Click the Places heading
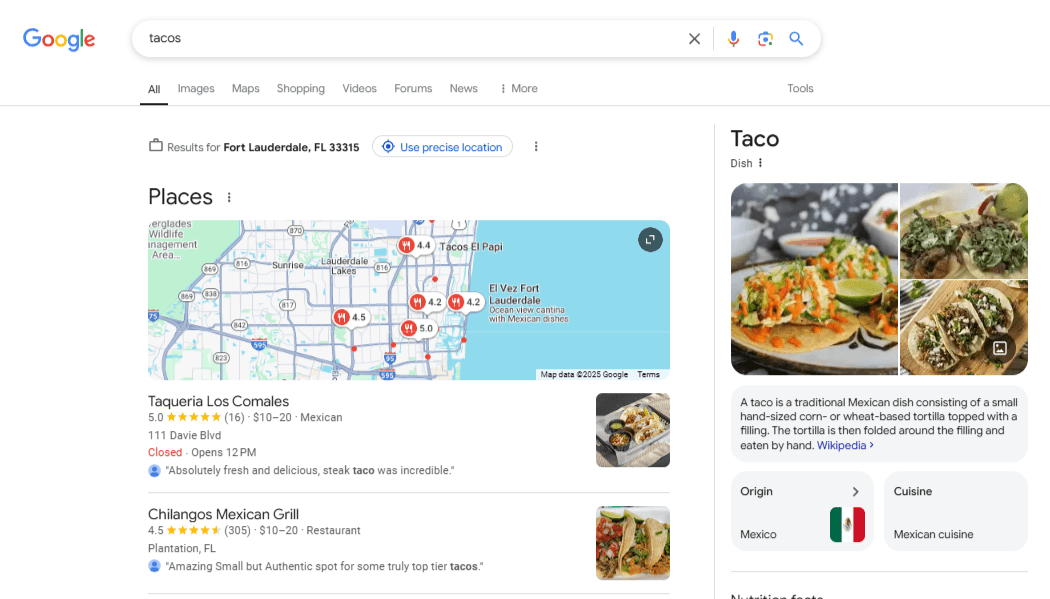Screen dimensions: 1050x599 (180, 197)
